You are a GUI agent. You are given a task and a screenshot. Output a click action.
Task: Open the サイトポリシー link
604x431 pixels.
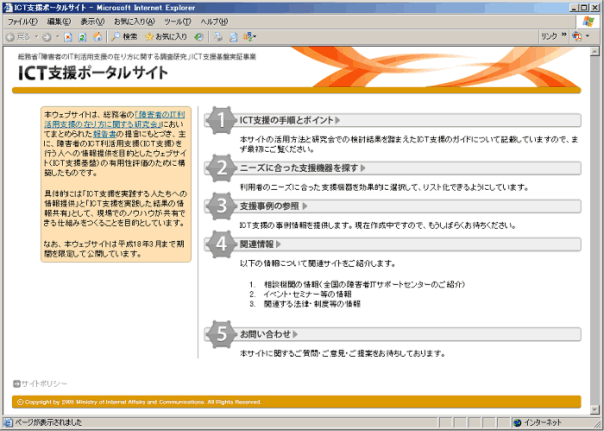coord(44,384)
